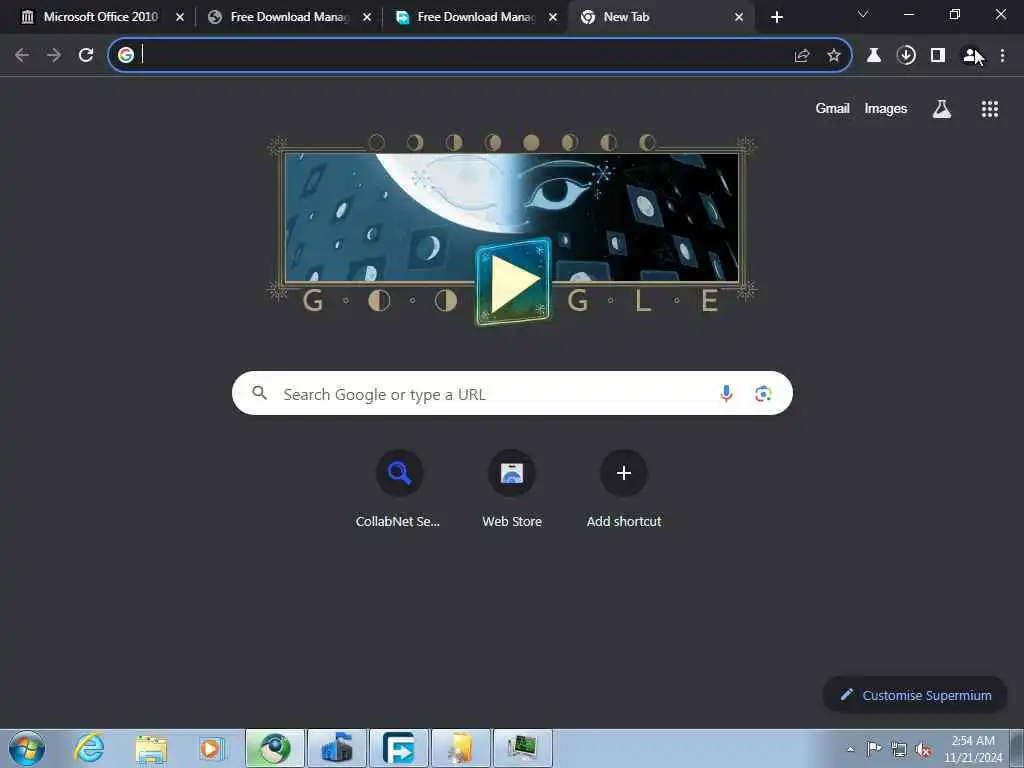This screenshot has width=1024, height=768.
Task: Click the Google icon in address bar
Action: pyautogui.click(x=126, y=55)
